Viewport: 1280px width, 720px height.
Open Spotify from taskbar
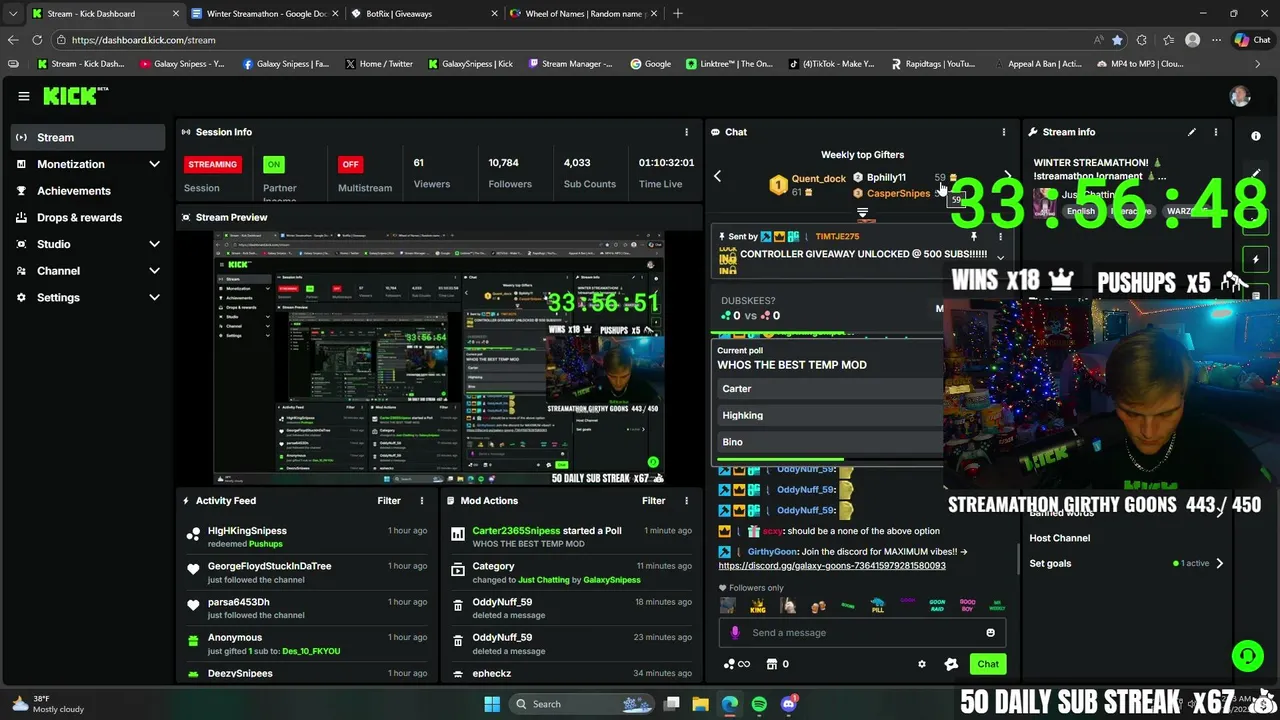click(759, 704)
